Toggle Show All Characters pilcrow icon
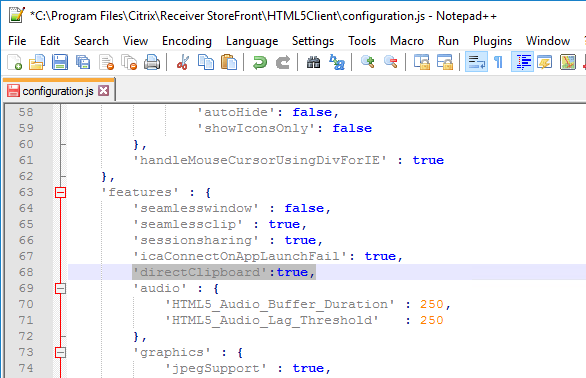 click(498, 62)
